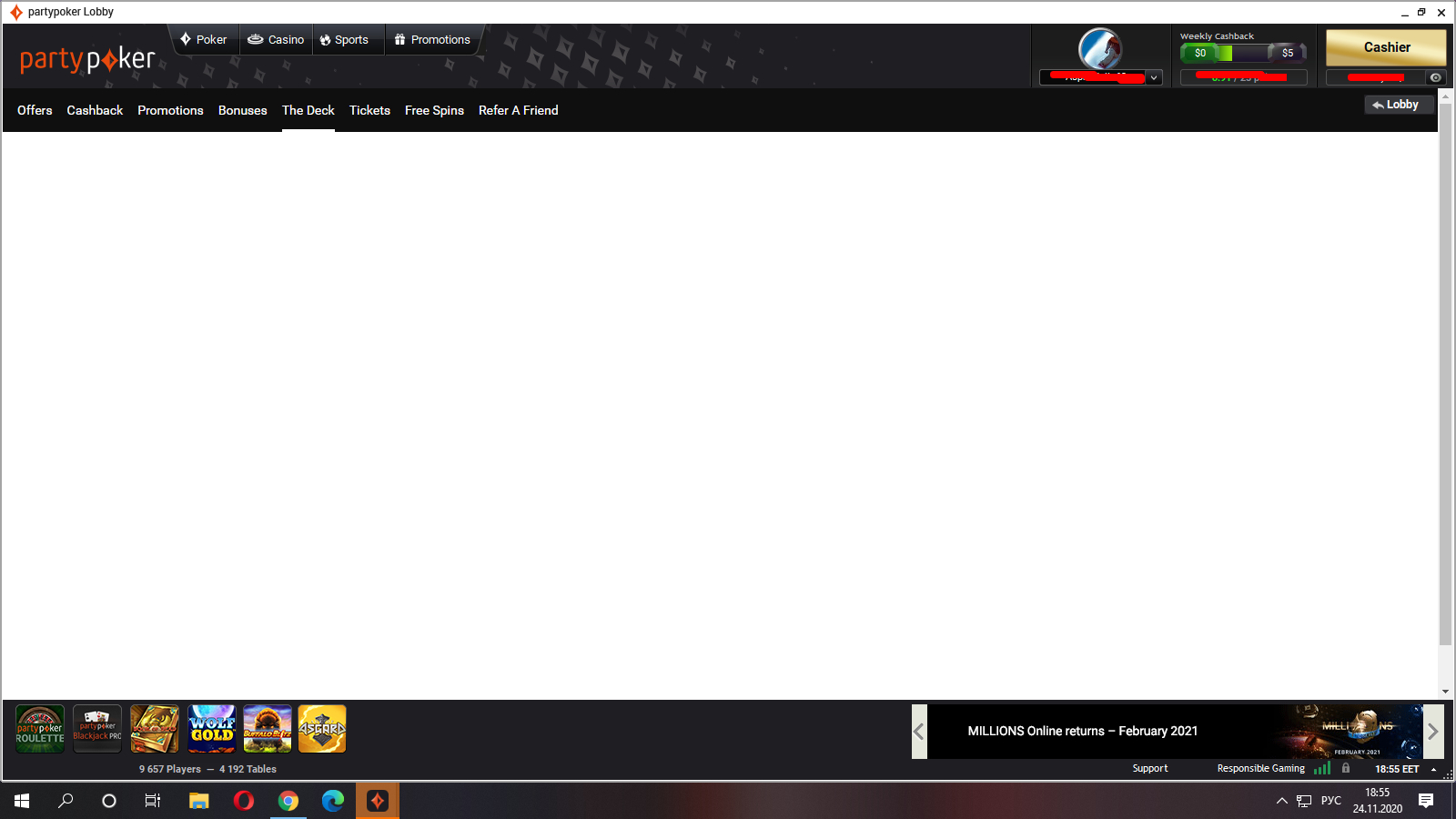Viewport: 1456px width, 819px height.
Task: Select Promotions in the secondary navigation bar
Action: (x=170, y=110)
